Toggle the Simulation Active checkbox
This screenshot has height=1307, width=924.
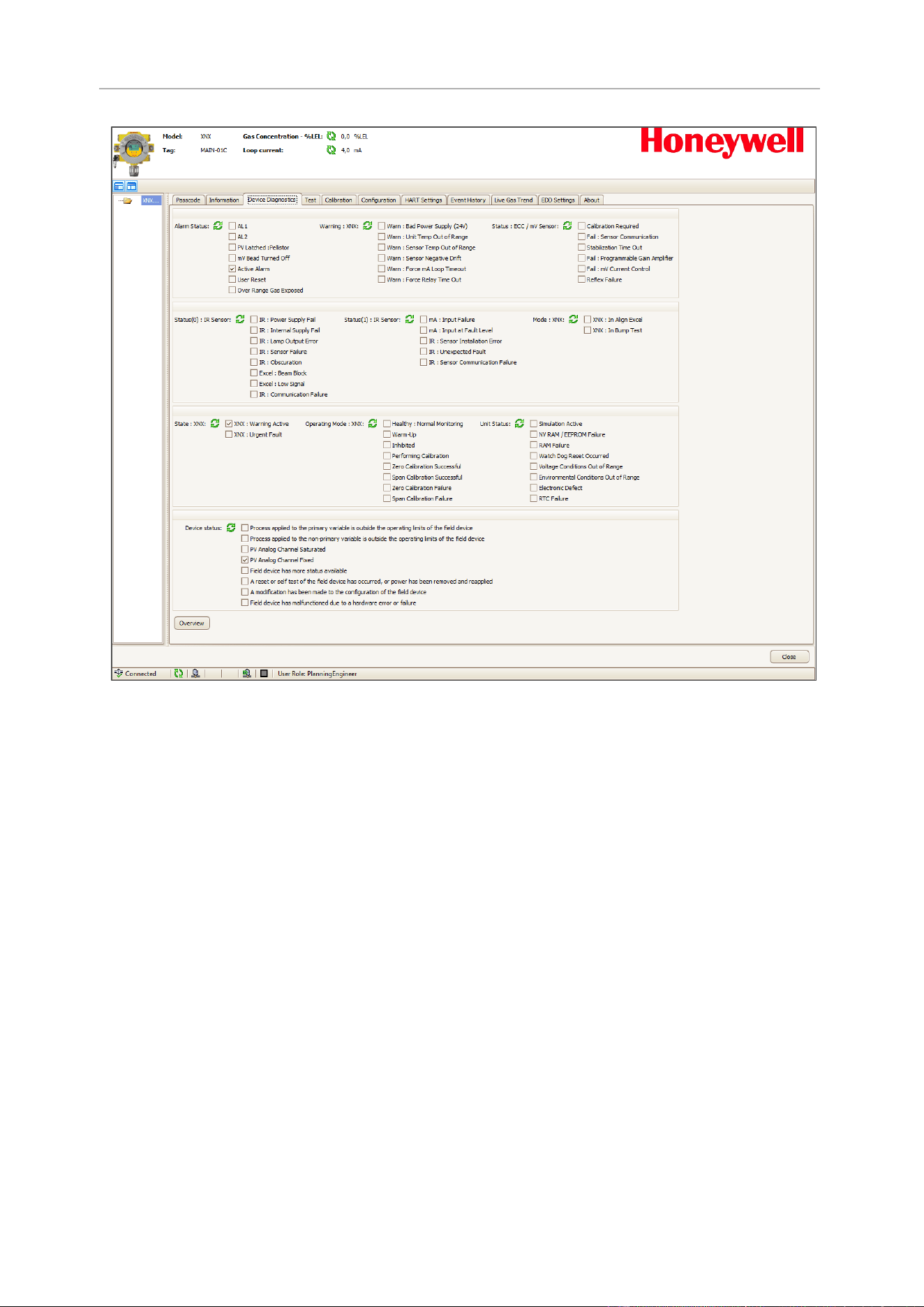(534, 424)
